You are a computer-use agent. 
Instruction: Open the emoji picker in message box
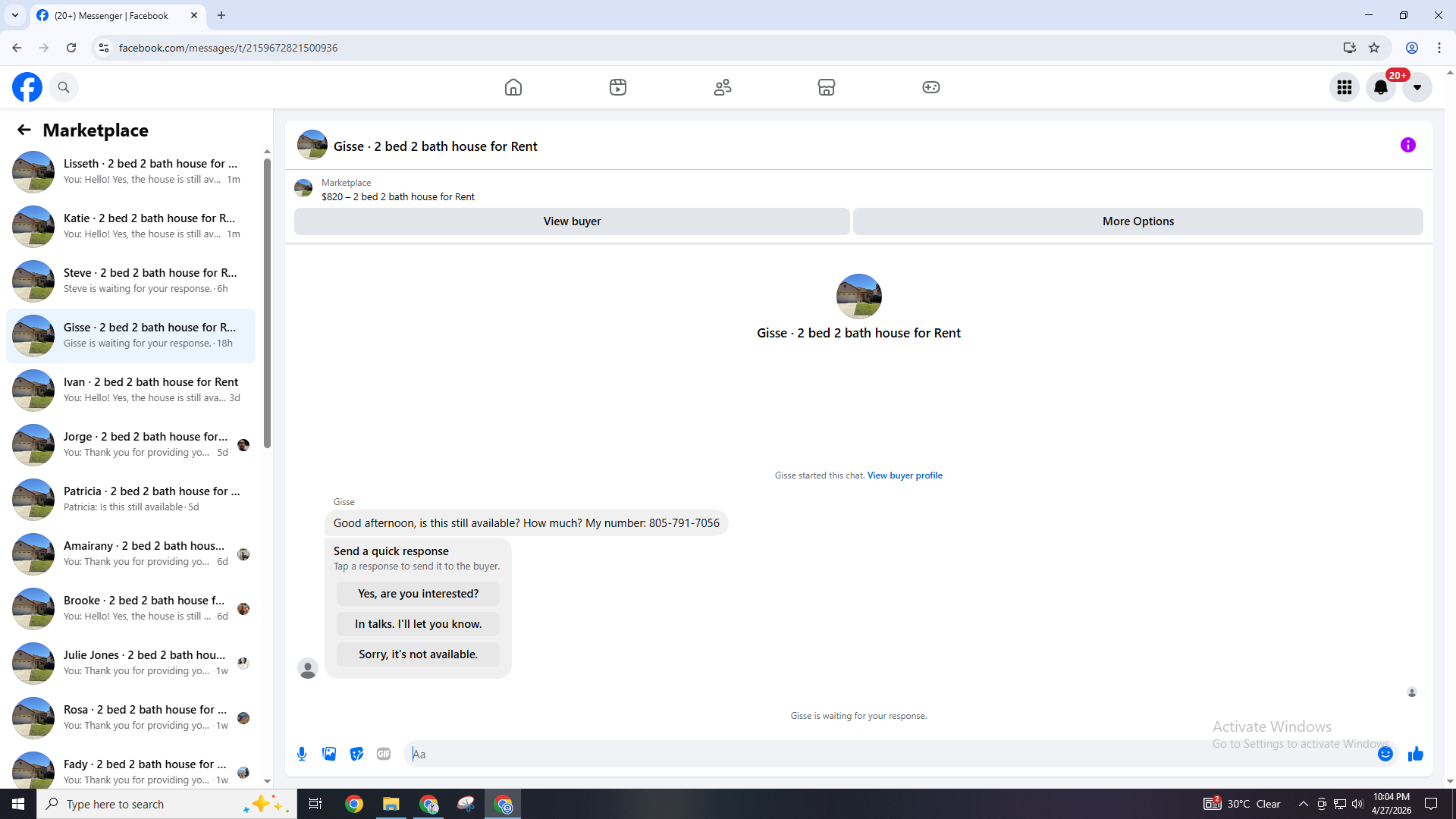point(1385,754)
